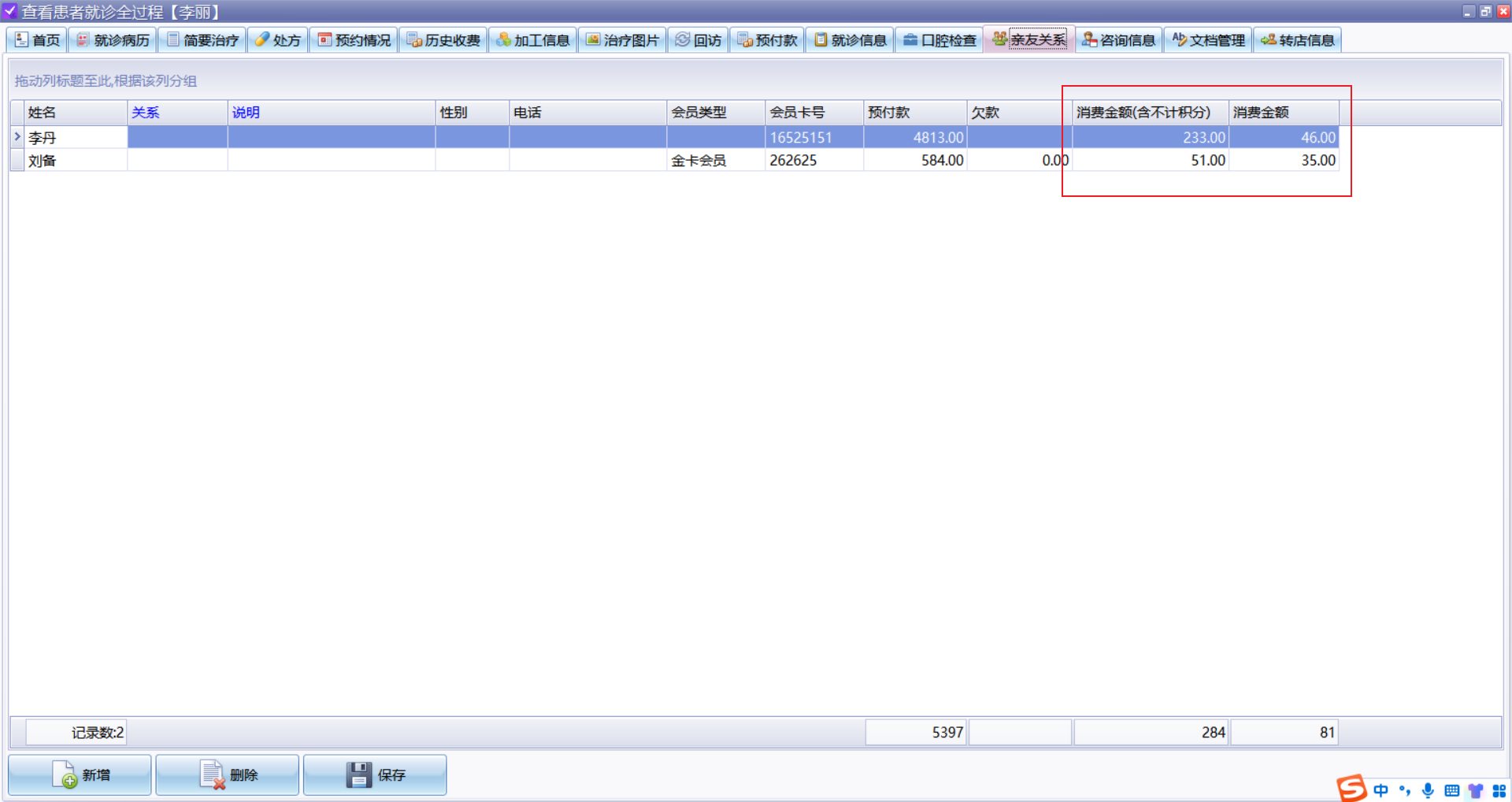Click the 消费金额 column header

(1284, 113)
